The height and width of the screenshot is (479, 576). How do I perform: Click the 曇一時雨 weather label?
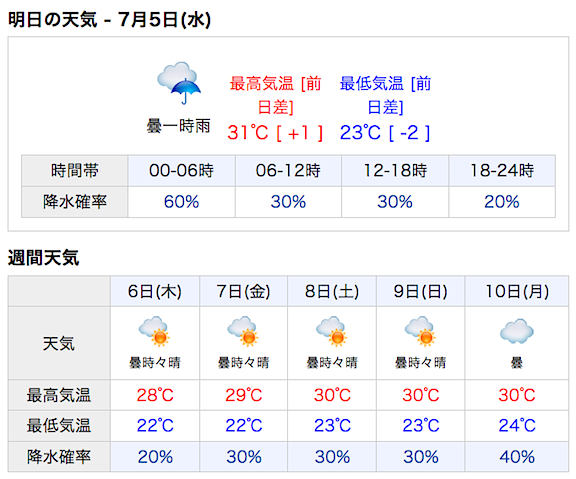point(179,126)
